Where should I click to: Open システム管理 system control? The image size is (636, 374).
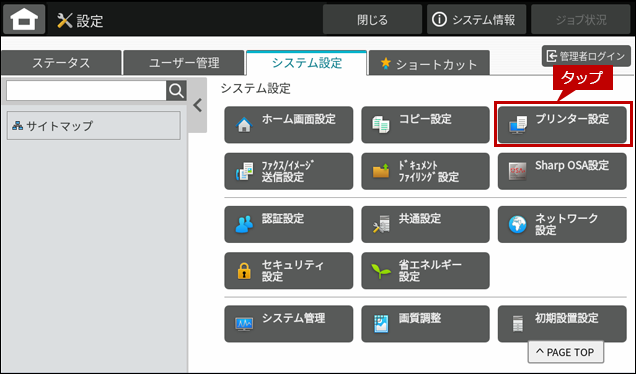pyautogui.click(x=288, y=324)
